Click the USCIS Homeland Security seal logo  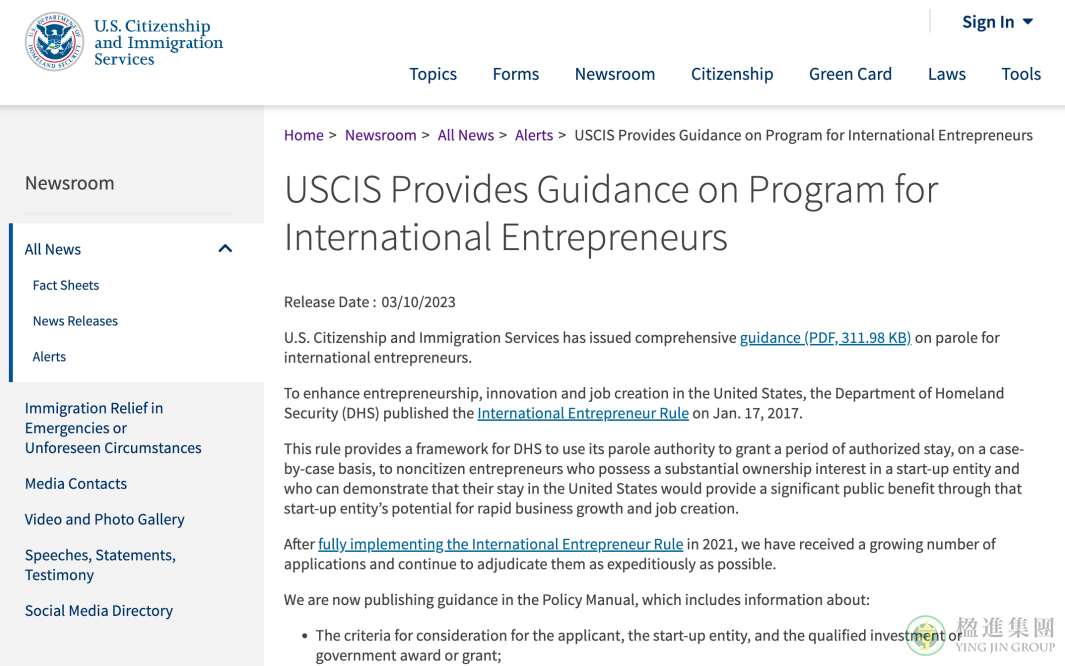(54, 42)
